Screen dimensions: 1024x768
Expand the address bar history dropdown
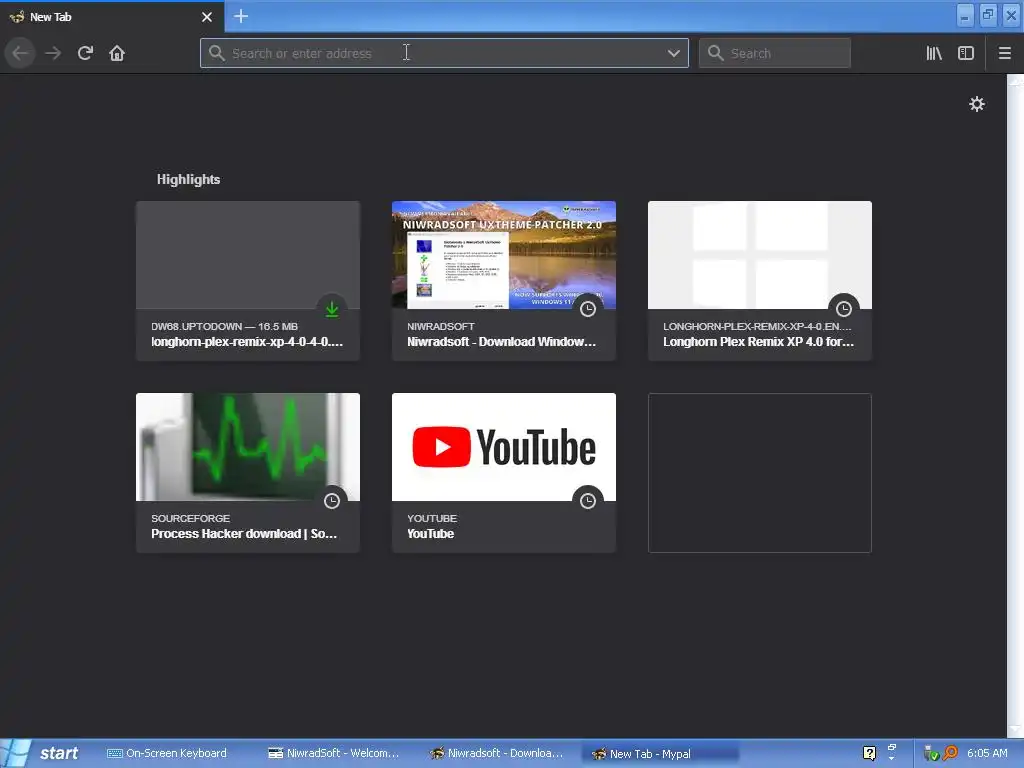tap(674, 53)
